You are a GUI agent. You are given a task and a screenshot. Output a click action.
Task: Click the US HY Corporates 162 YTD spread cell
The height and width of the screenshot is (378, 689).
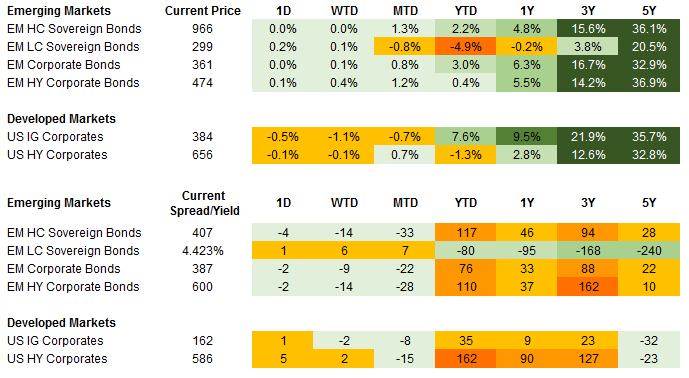tap(465, 359)
